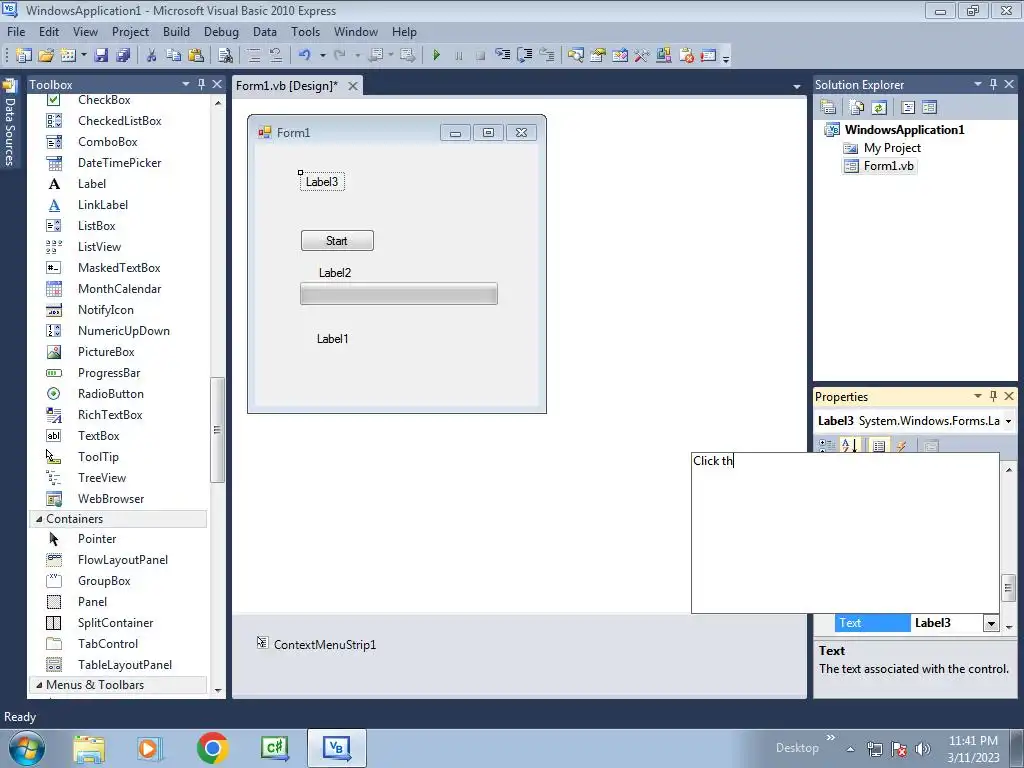The image size is (1024, 768).
Task: Pin the Solution Explorer panel
Action: click(993, 84)
